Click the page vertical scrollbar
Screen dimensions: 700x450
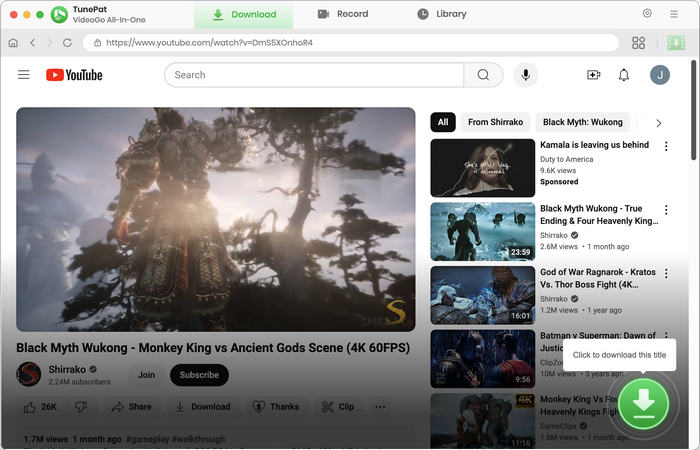pos(693,110)
